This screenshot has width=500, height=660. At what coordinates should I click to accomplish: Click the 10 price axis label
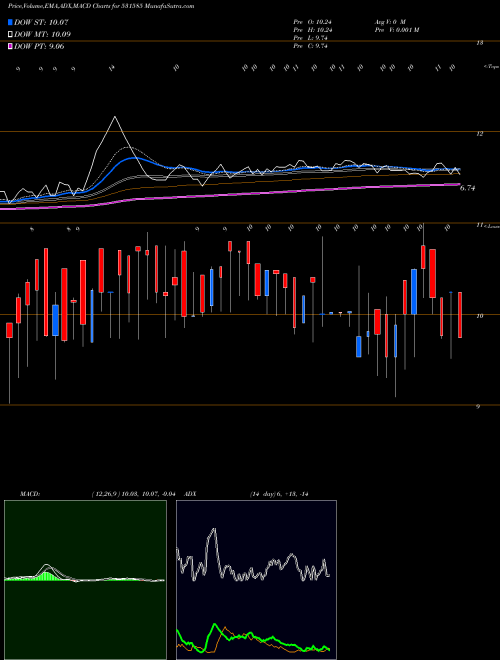(x=479, y=316)
